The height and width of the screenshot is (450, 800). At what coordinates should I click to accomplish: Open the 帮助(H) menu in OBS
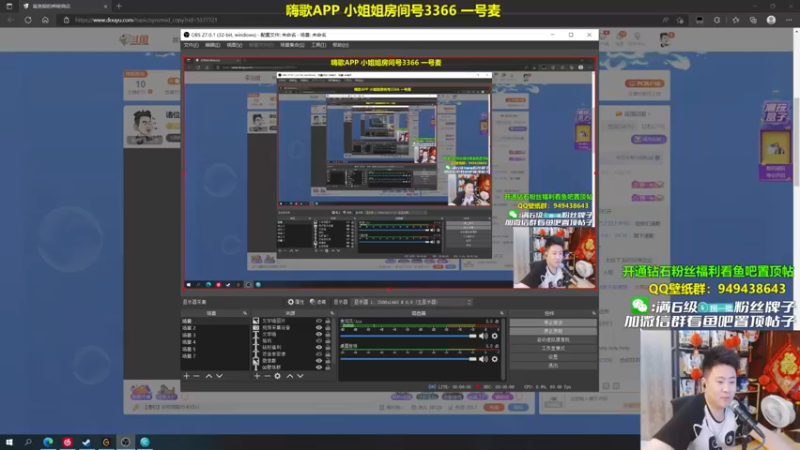click(x=340, y=45)
